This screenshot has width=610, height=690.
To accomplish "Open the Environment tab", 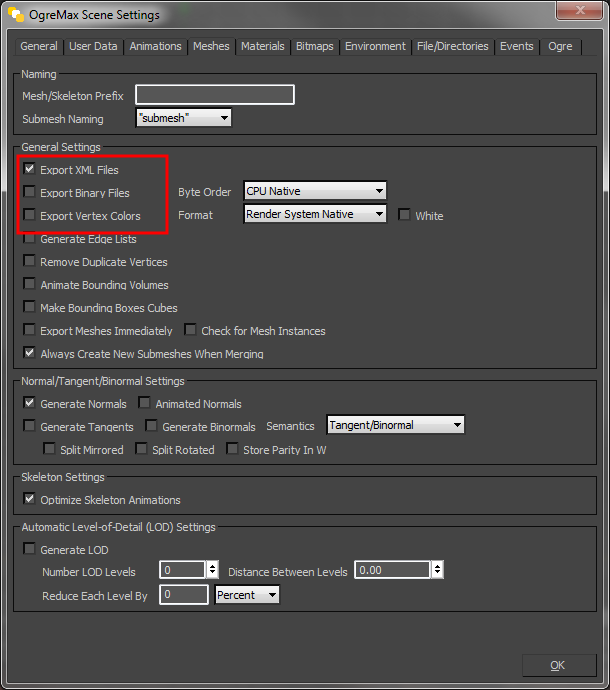I will [375, 46].
